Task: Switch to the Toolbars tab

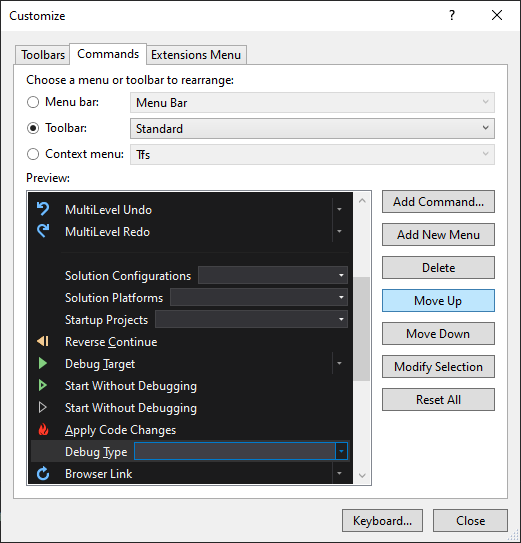Action: click(x=43, y=55)
